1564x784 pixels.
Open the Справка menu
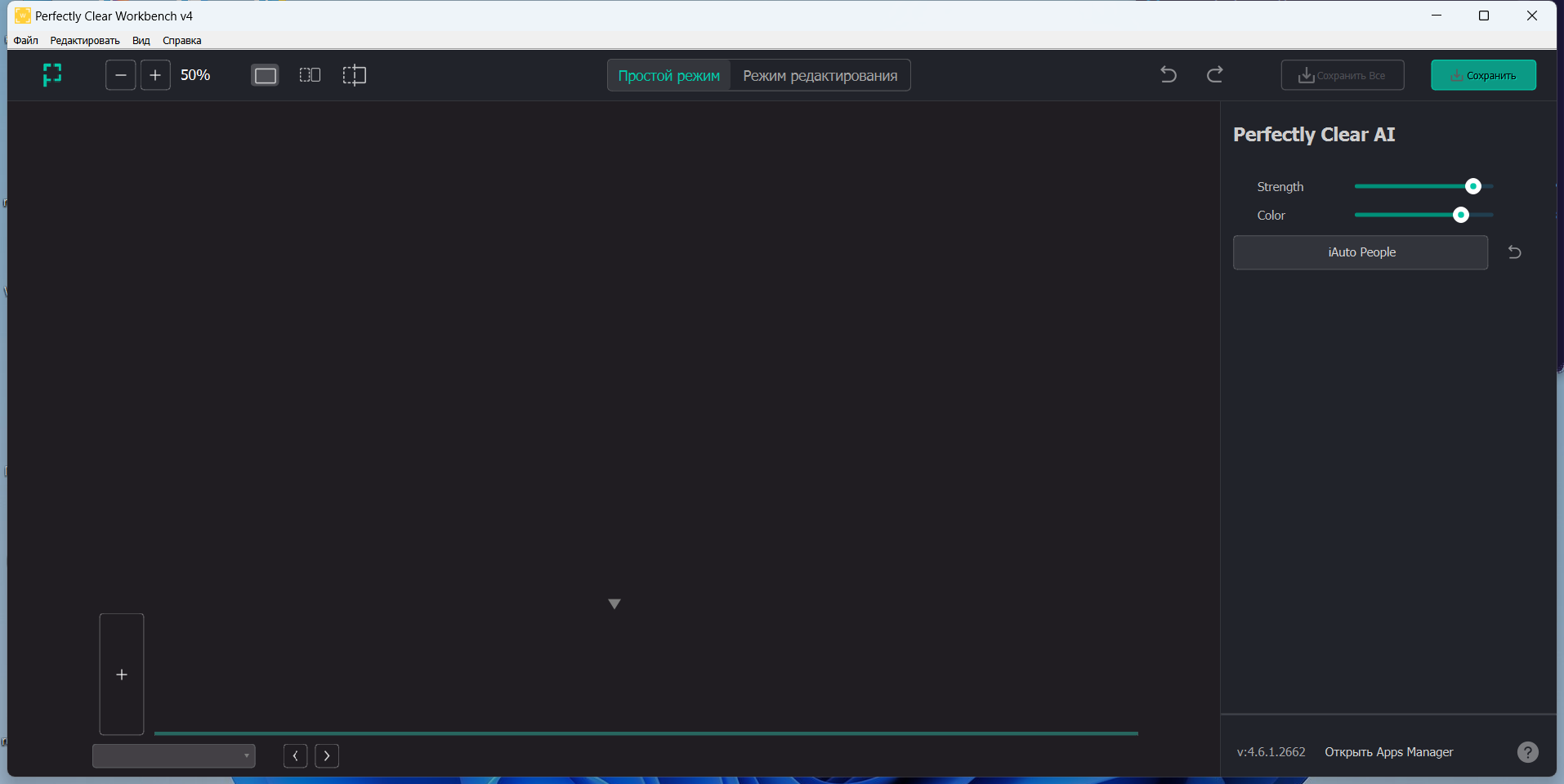click(181, 41)
